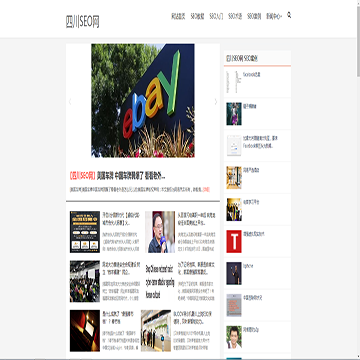Click the purple dancer sidebar thumbnail
The width and height of the screenshot is (360, 360).
[x=234, y=114]
